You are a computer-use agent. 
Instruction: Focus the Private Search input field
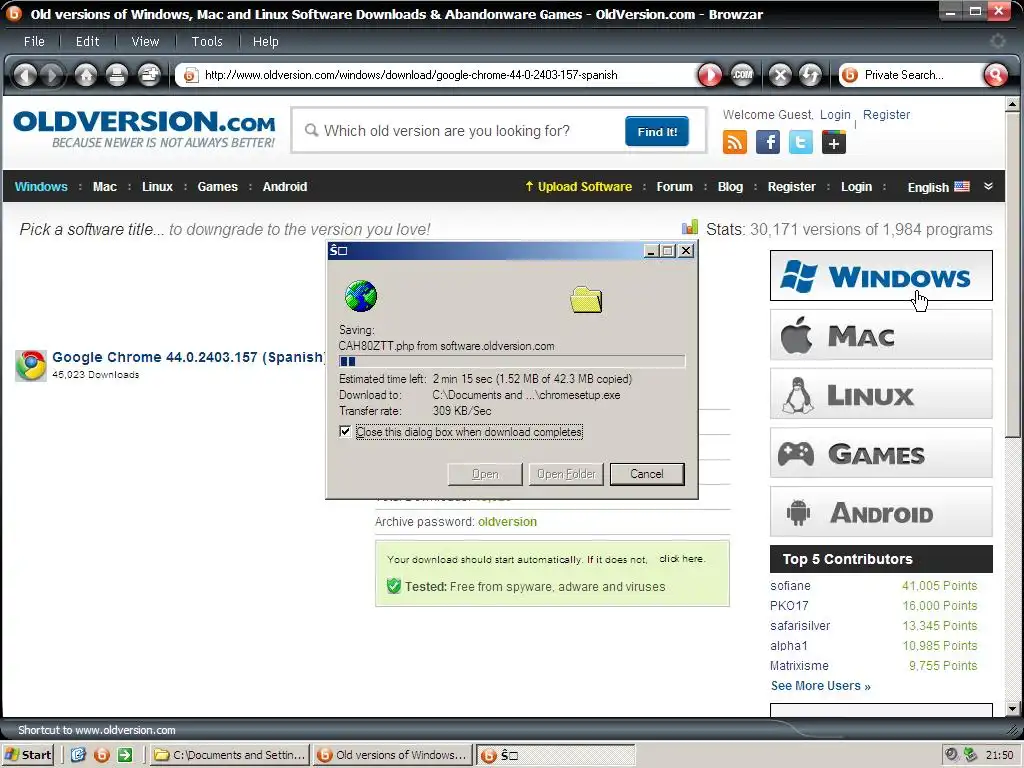click(x=920, y=75)
